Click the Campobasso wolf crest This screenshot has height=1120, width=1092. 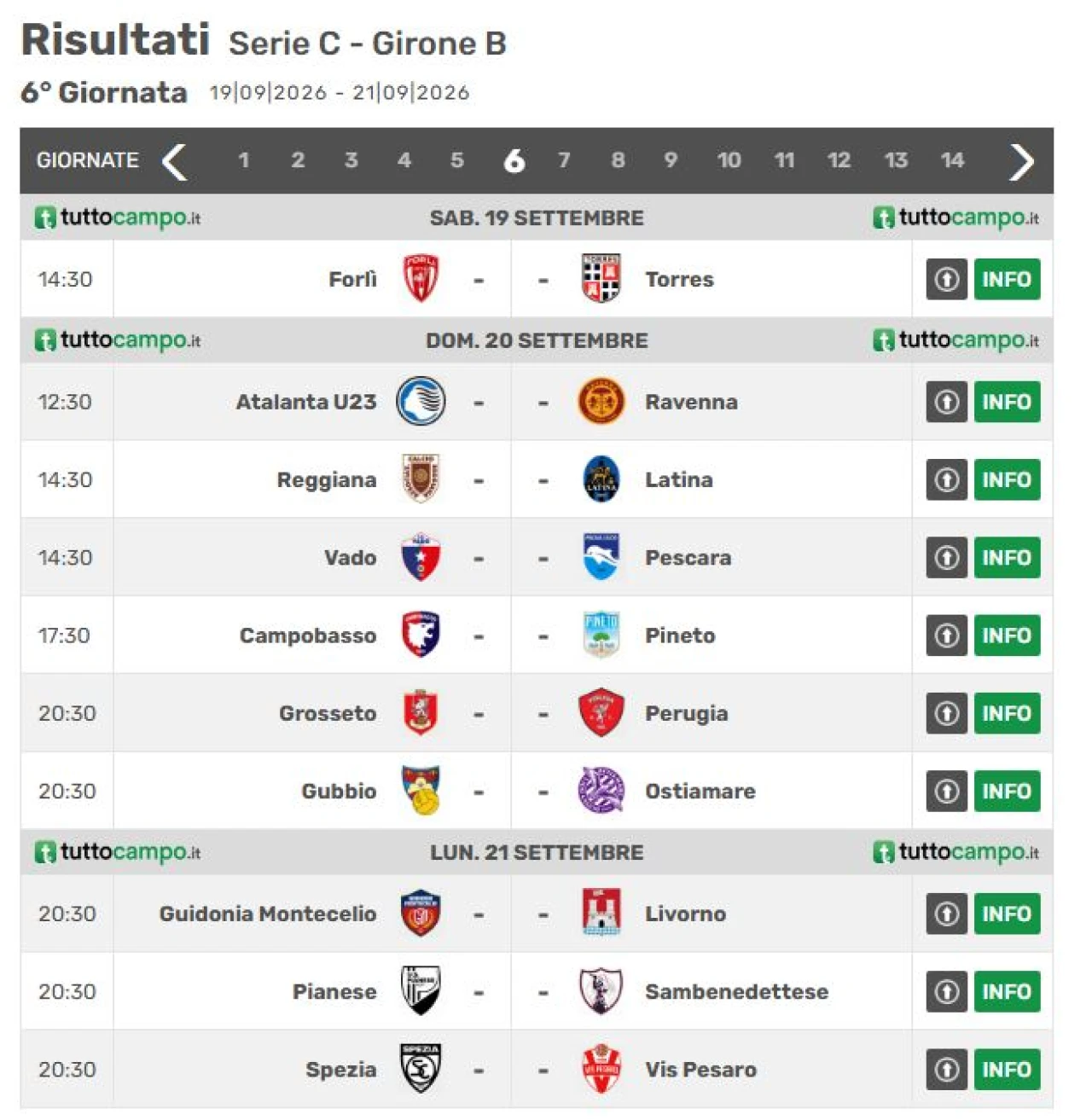[x=421, y=635]
